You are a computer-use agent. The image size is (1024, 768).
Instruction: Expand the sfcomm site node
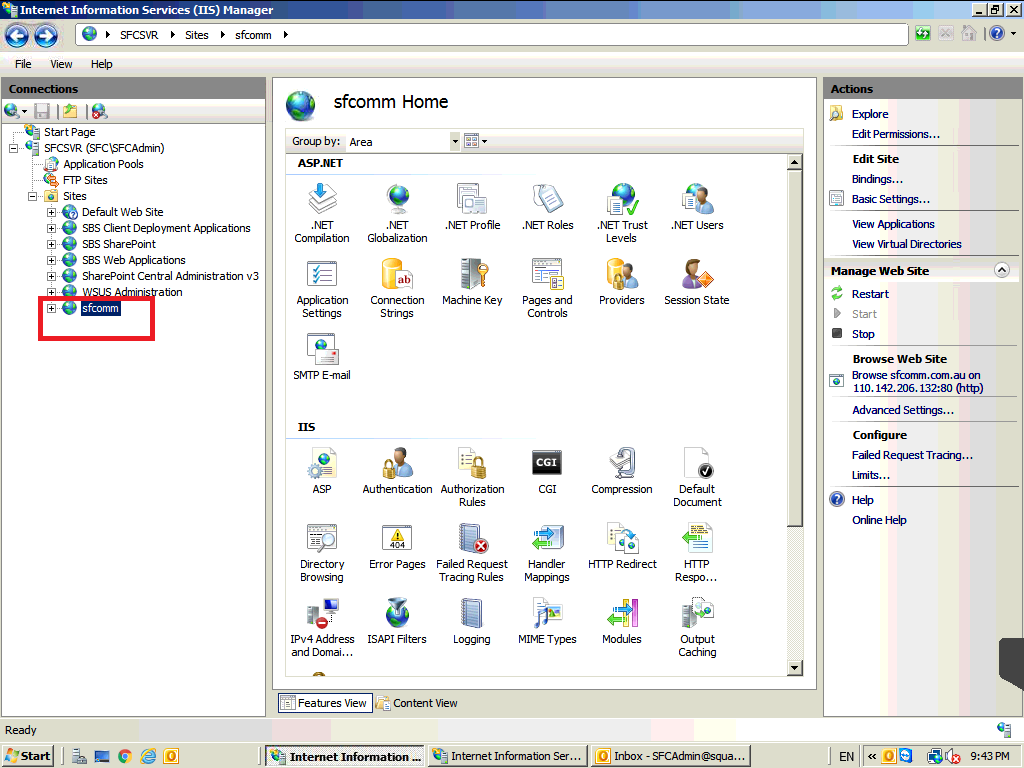point(52,308)
